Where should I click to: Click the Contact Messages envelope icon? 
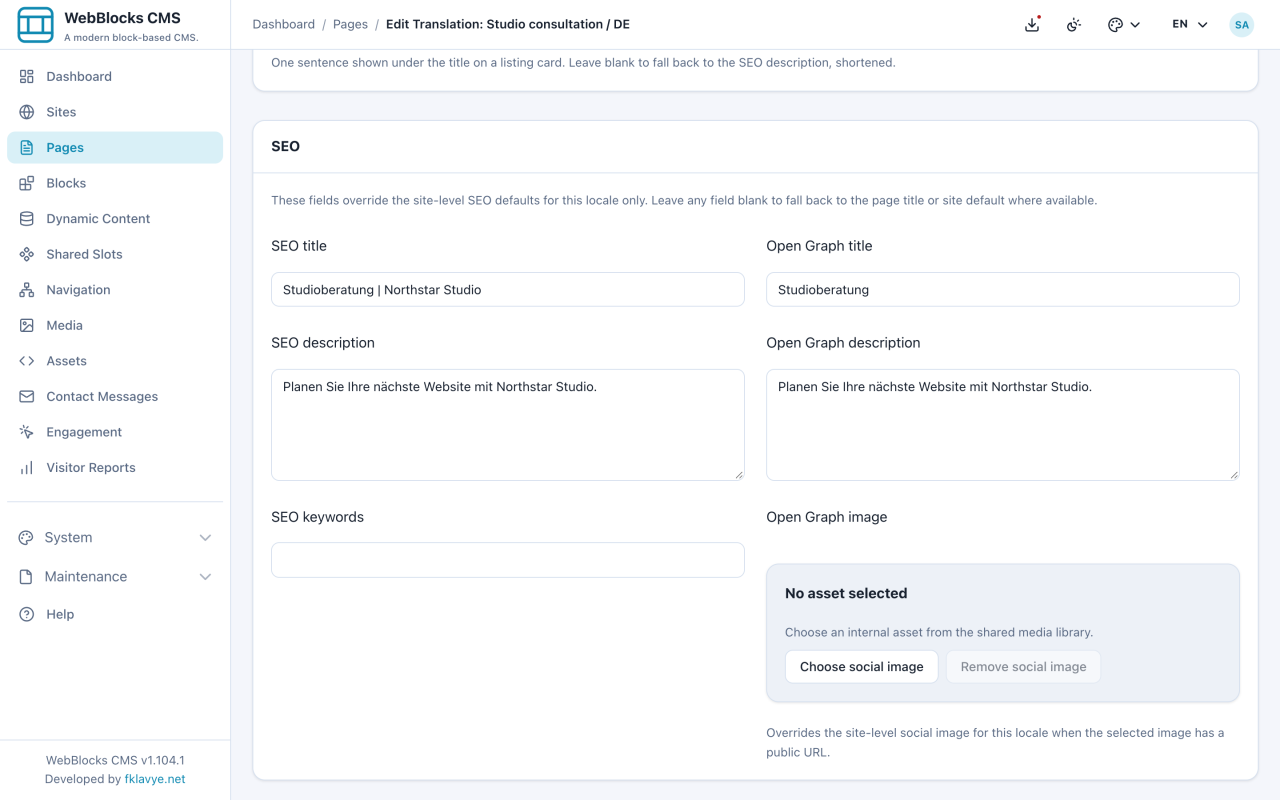pyautogui.click(x=27, y=397)
